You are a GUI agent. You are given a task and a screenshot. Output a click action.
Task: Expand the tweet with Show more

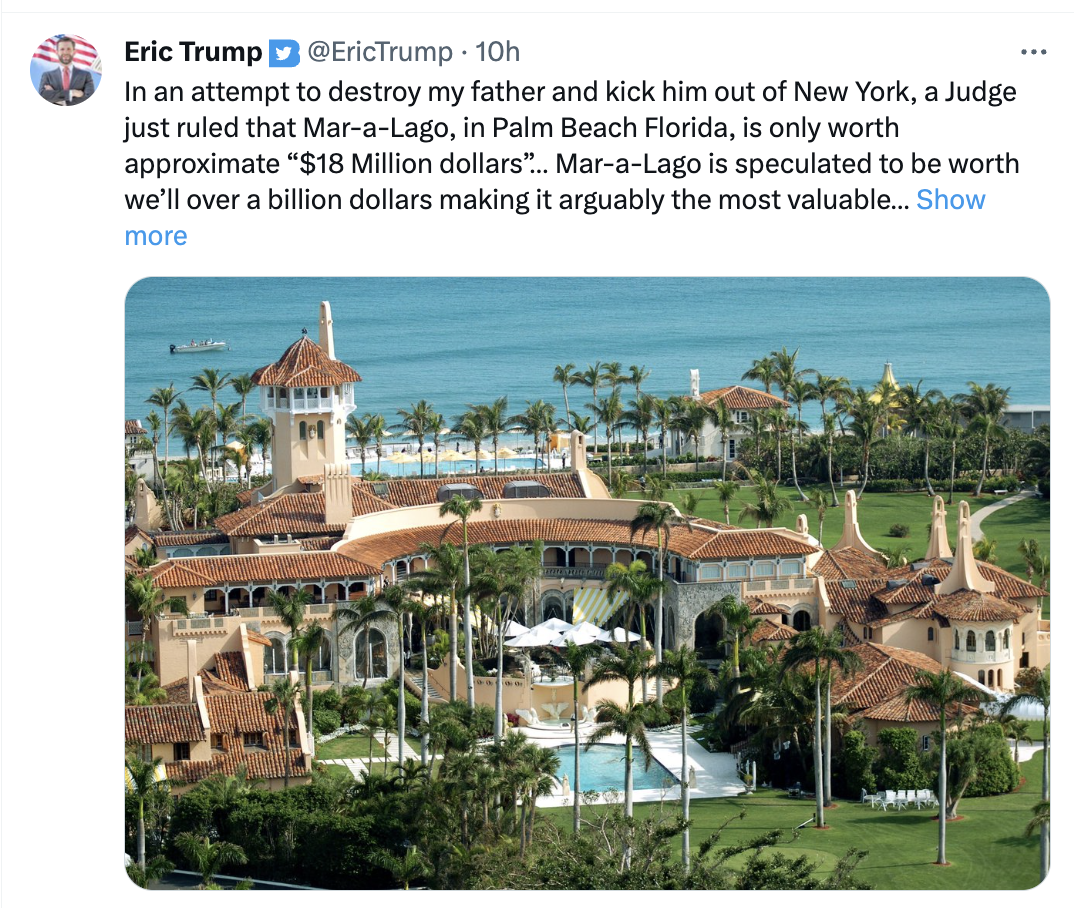click(x=950, y=200)
